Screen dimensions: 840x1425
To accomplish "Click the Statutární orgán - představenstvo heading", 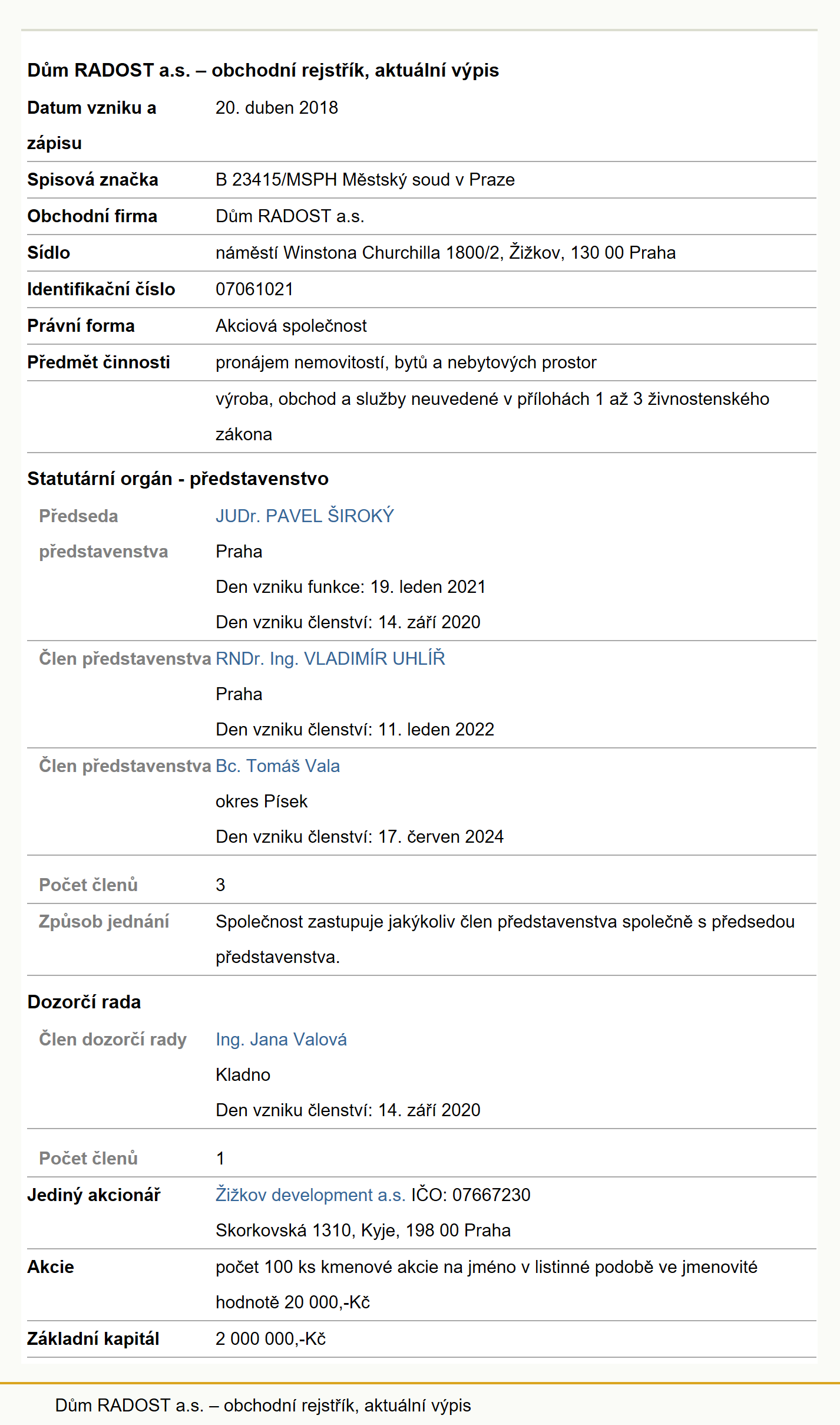I will (178, 479).
